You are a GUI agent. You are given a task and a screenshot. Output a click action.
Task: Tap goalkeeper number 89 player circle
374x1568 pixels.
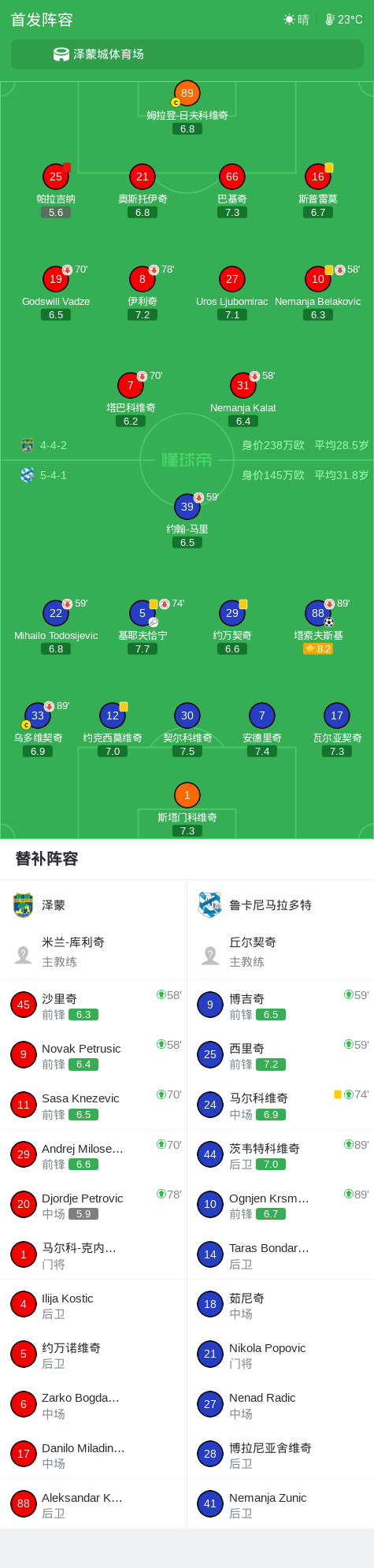point(187,93)
